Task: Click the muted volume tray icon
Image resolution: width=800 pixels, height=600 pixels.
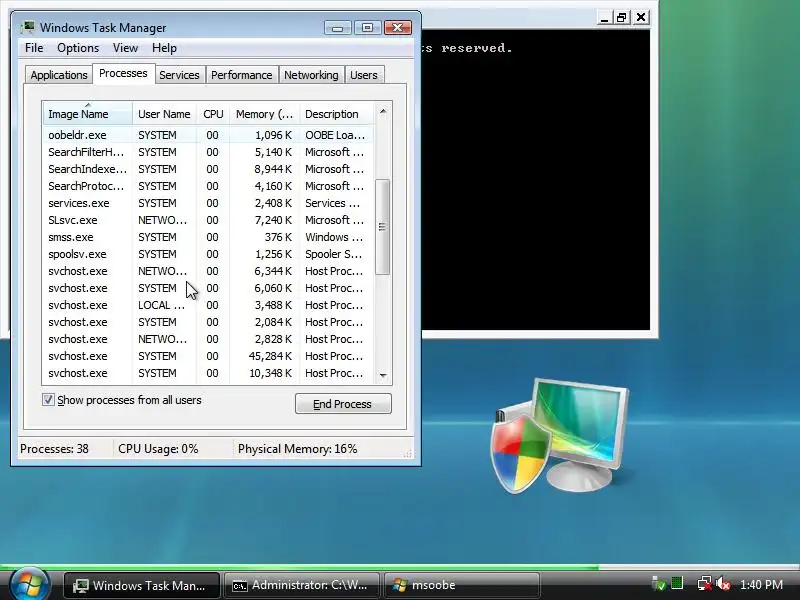Action: 723,584
